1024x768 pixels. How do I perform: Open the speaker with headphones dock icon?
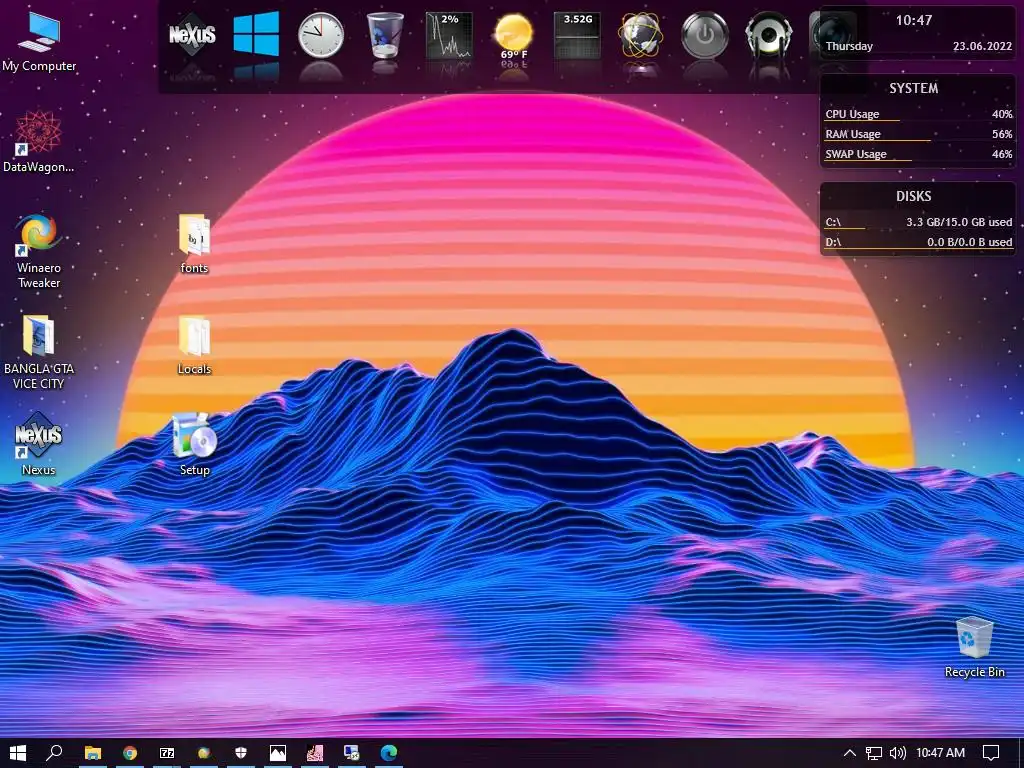(x=769, y=36)
